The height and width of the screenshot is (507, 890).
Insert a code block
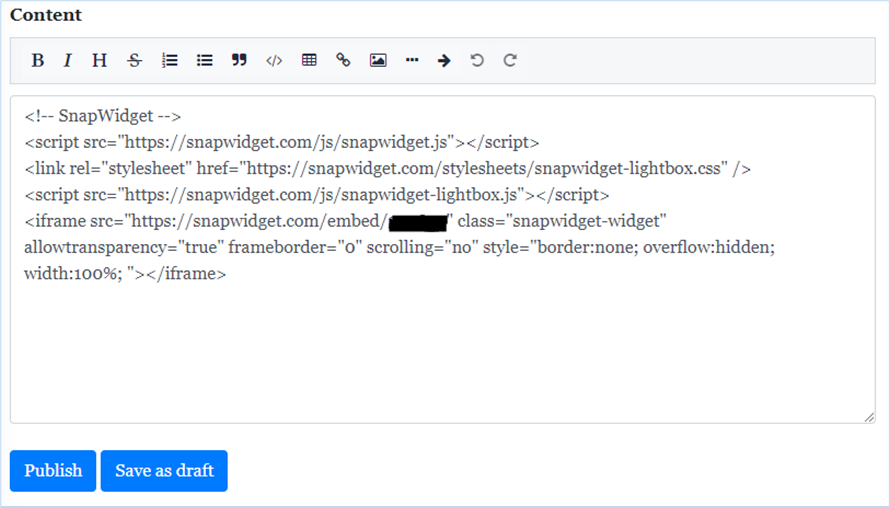274,60
